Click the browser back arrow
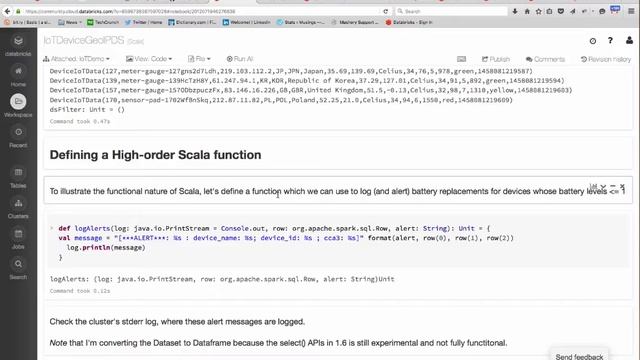The width and height of the screenshot is (640, 360). 7,11
